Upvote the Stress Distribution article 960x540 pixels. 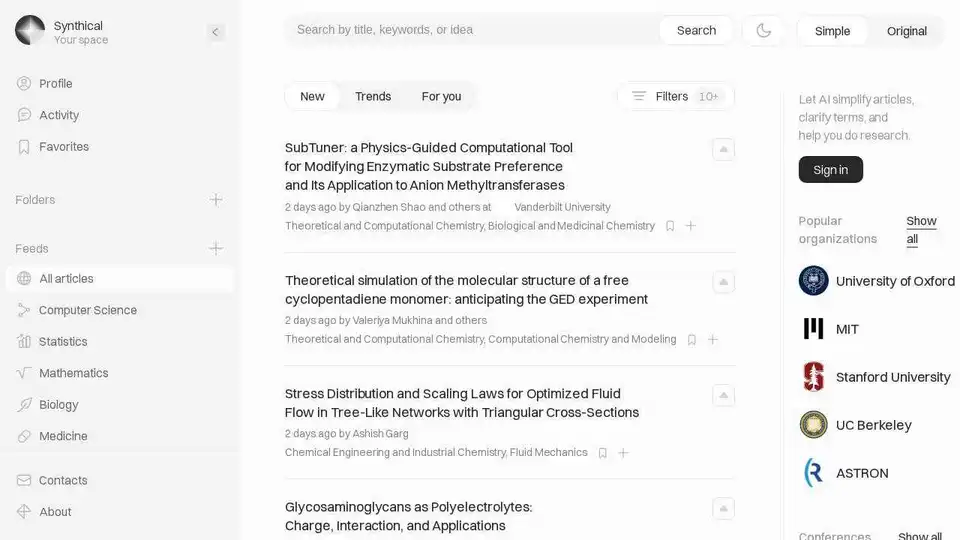click(723, 396)
